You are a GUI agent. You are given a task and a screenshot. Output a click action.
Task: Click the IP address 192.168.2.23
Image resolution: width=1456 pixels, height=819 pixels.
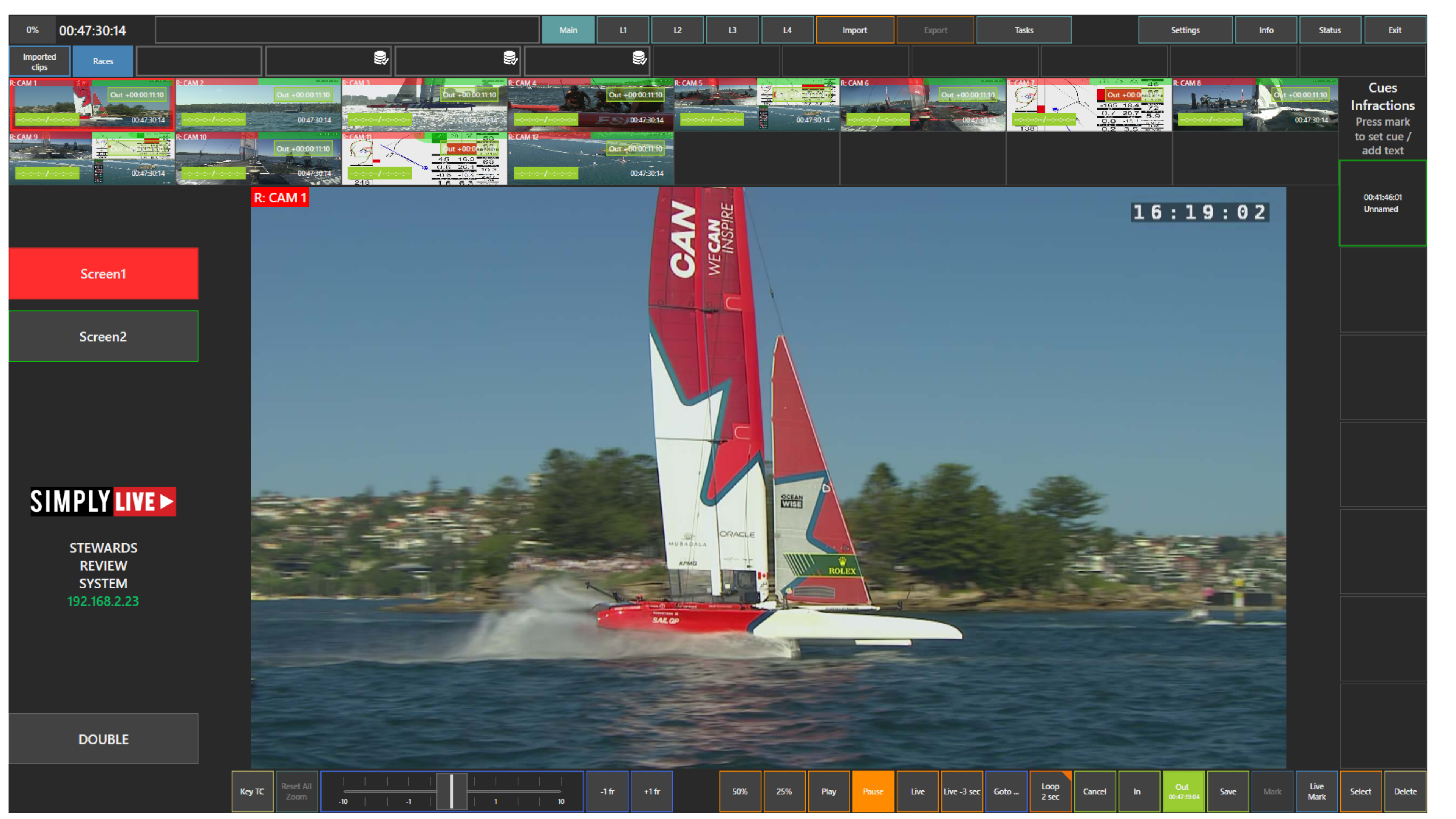point(103,601)
